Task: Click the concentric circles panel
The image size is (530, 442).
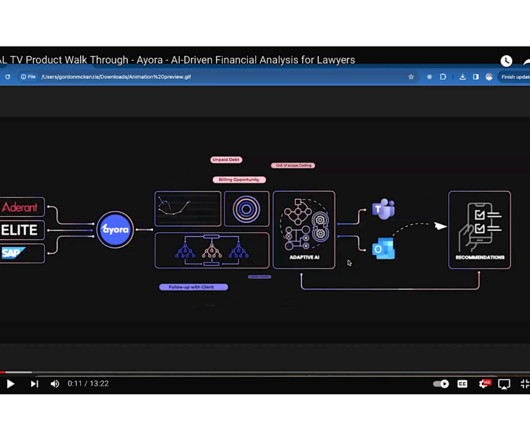Action: 247,208
